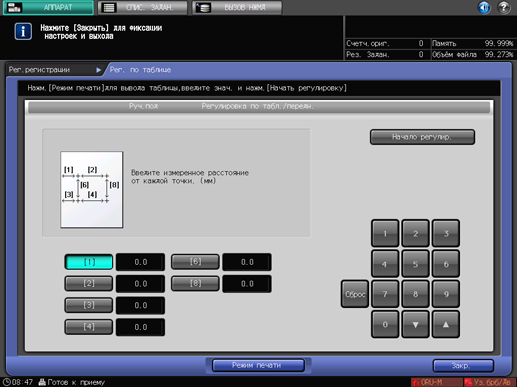The height and width of the screenshot is (387, 517).
Task: Click the speaker sound icon
Action: pos(484,7)
